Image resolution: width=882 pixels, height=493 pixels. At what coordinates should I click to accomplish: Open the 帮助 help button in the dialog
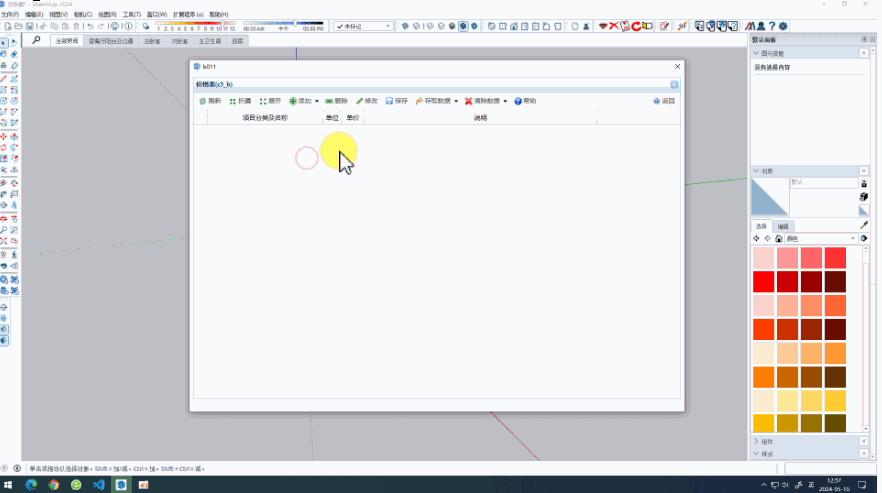point(525,101)
